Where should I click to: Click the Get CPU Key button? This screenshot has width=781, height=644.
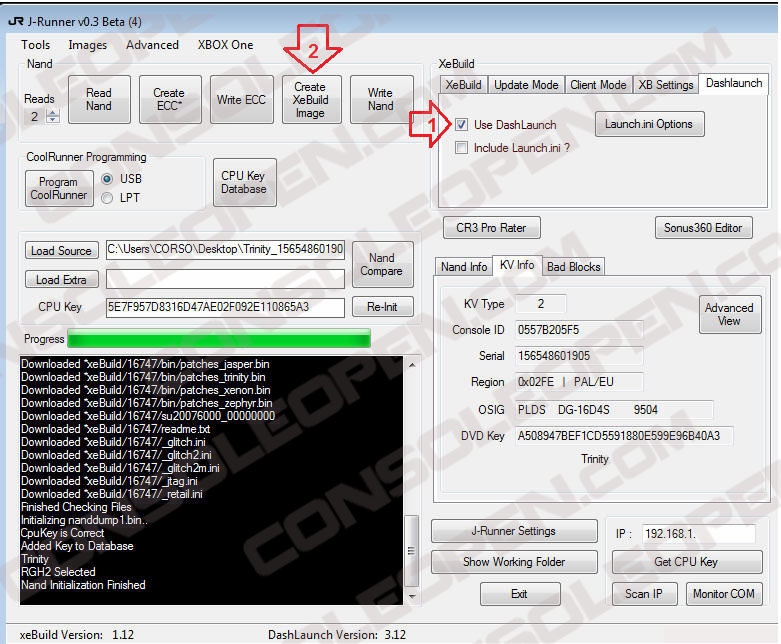point(687,562)
